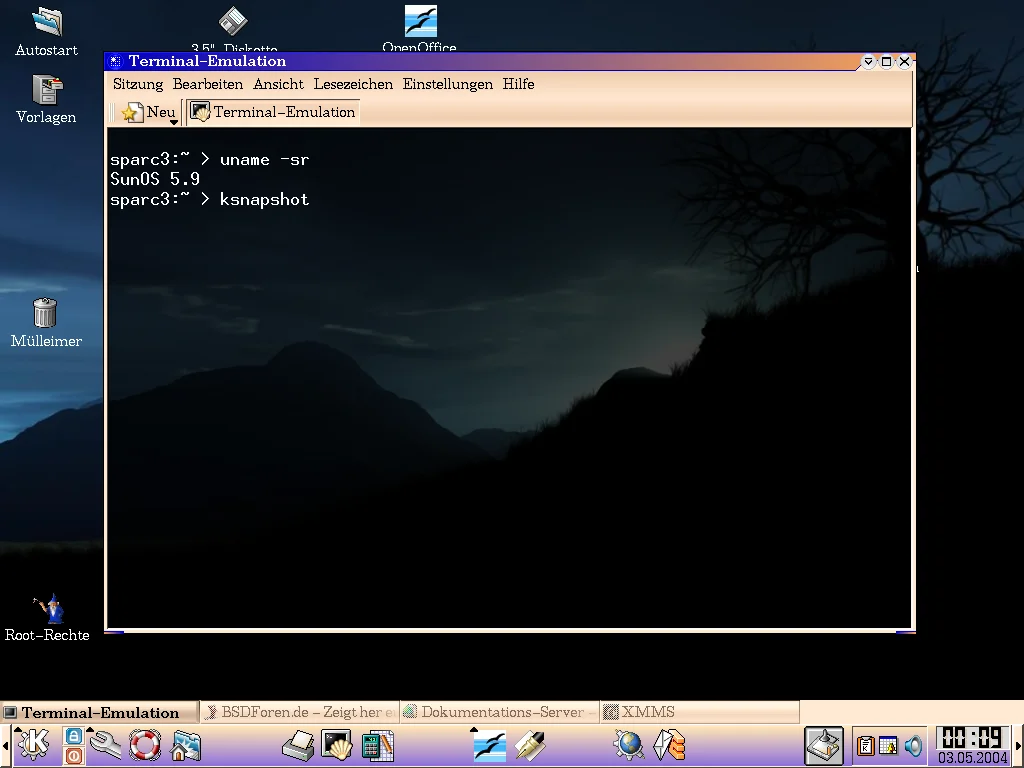Screen dimensions: 1024x768
Task: Collapse panel with right edge arrow
Action: point(1018,746)
